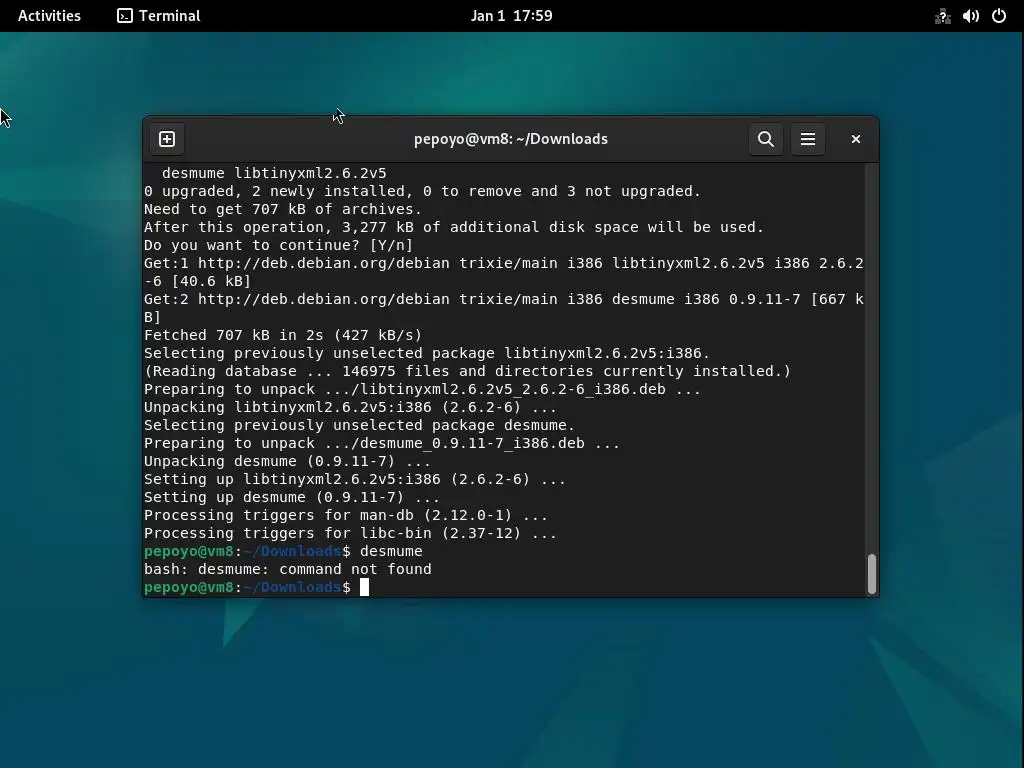Open the power menu icon
This screenshot has width=1024, height=768.
click(999, 16)
